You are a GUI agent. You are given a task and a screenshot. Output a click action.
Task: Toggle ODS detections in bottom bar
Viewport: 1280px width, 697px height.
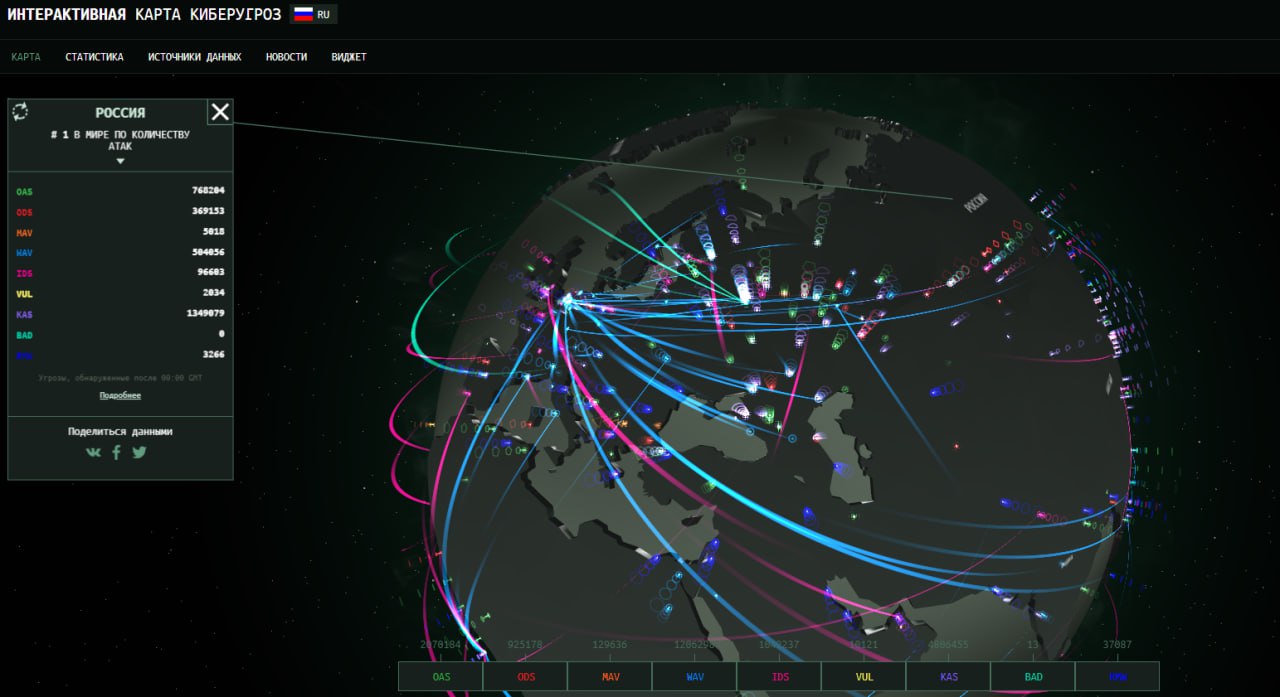click(526, 677)
